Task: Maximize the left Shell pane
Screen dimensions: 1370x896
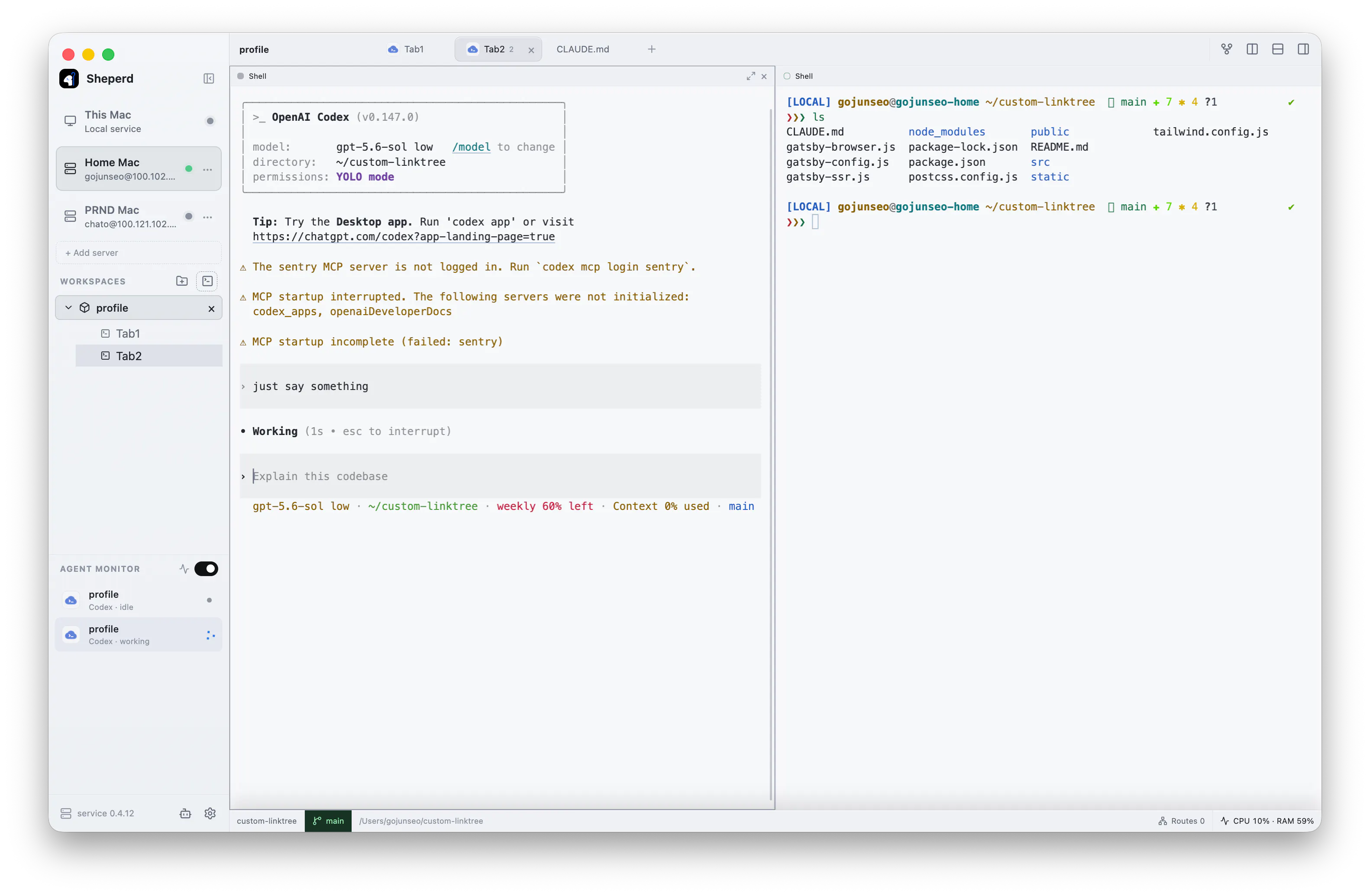Action: coord(751,76)
